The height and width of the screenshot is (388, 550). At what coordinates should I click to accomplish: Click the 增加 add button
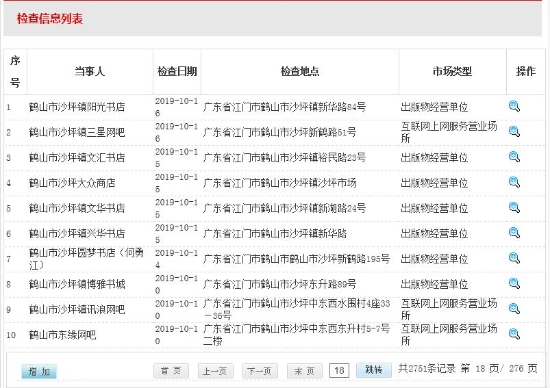pos(39,372)
